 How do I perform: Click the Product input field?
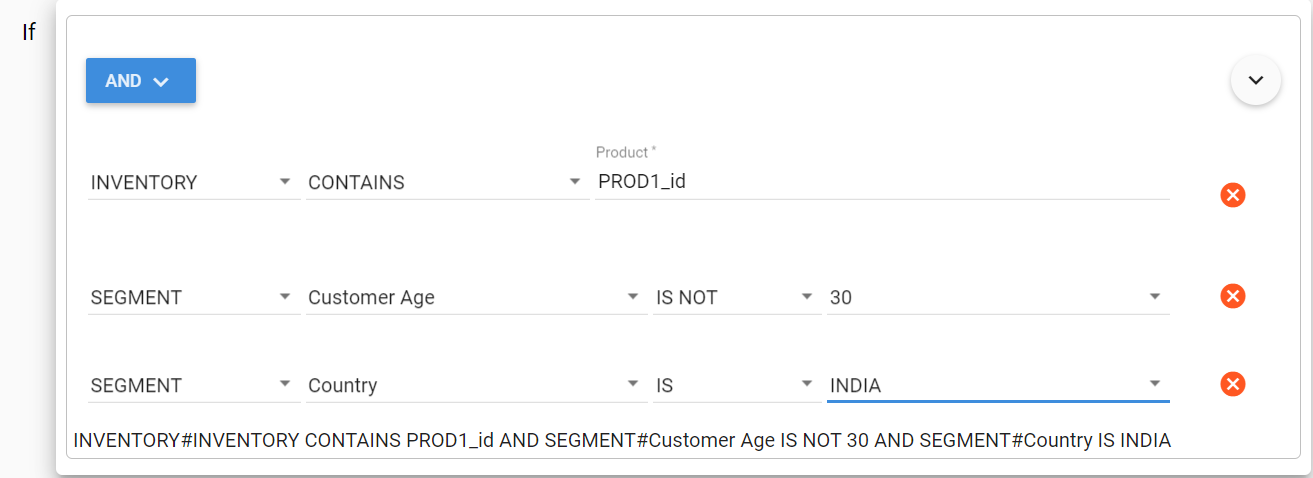[x=880, y=183]
